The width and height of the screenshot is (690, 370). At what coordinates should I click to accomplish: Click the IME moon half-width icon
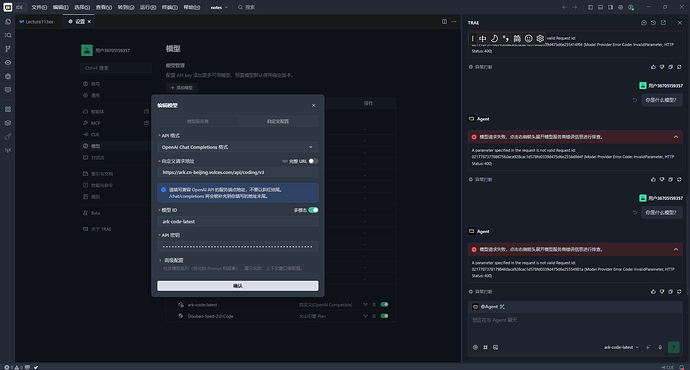(494, 38)
